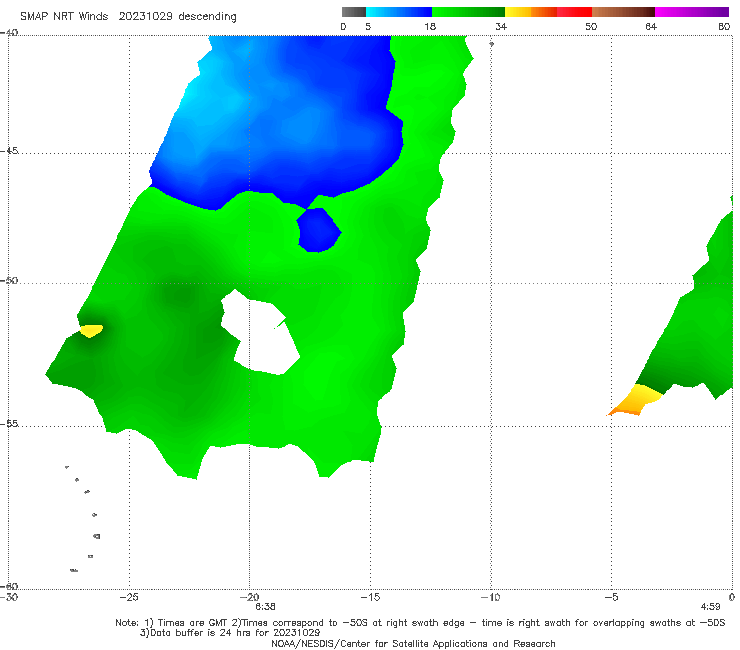Screen dimensions: 740x650
Task: Click the cyan-to-blue 5–18 color bar segment
Action: (x=399, y=12)
